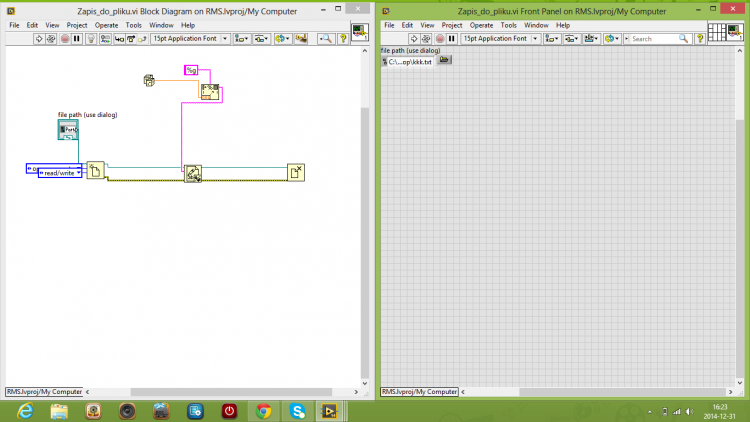Click the Format Into String node

pyautogui.click(x=210, y=92)
